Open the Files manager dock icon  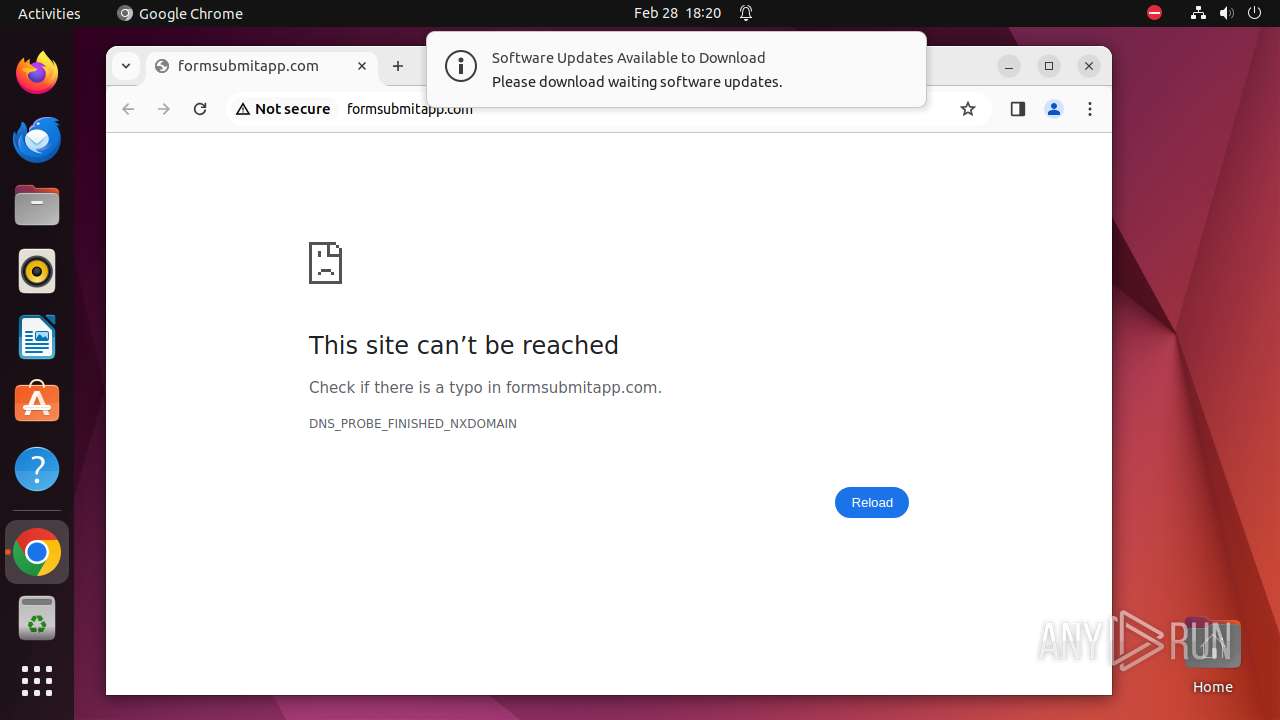pyautogui.click(x=37, y=205)
